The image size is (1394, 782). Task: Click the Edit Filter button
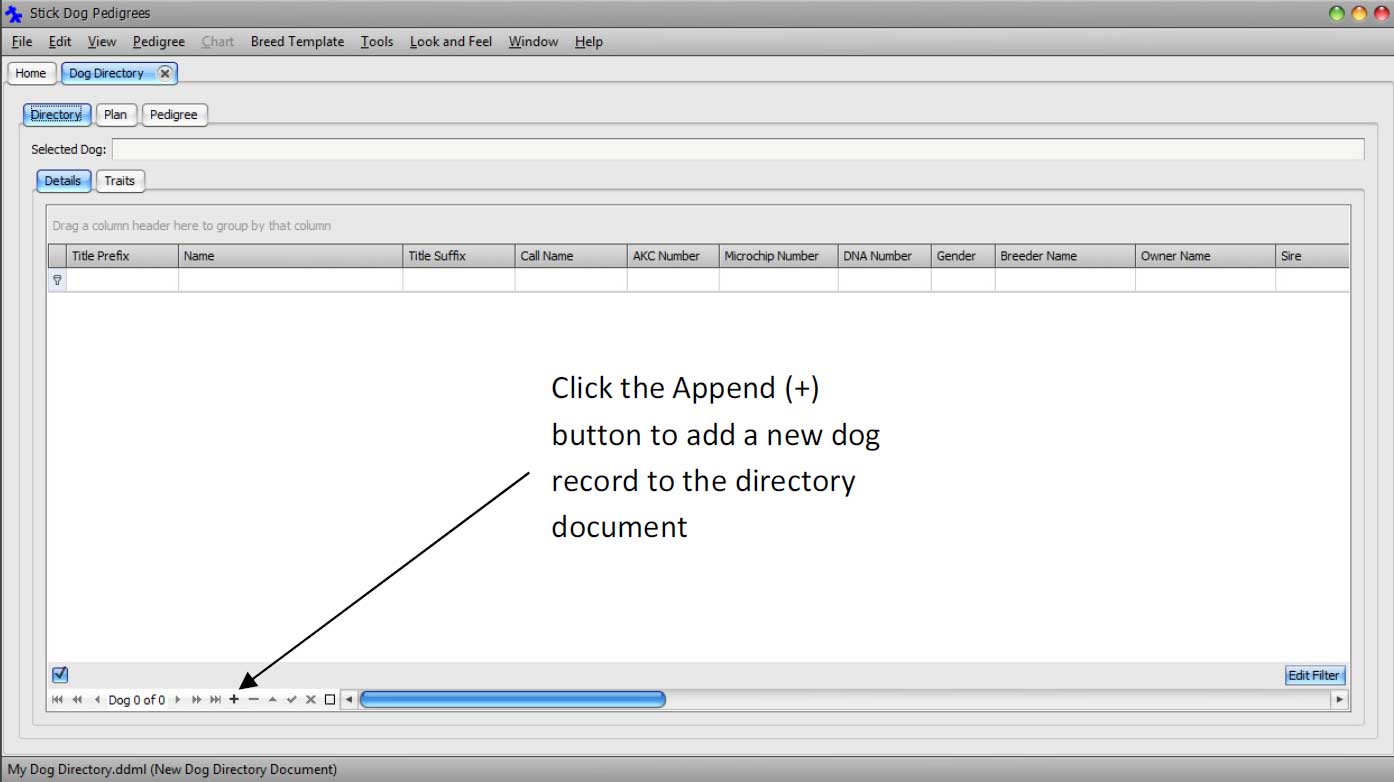click(1314, 675)
